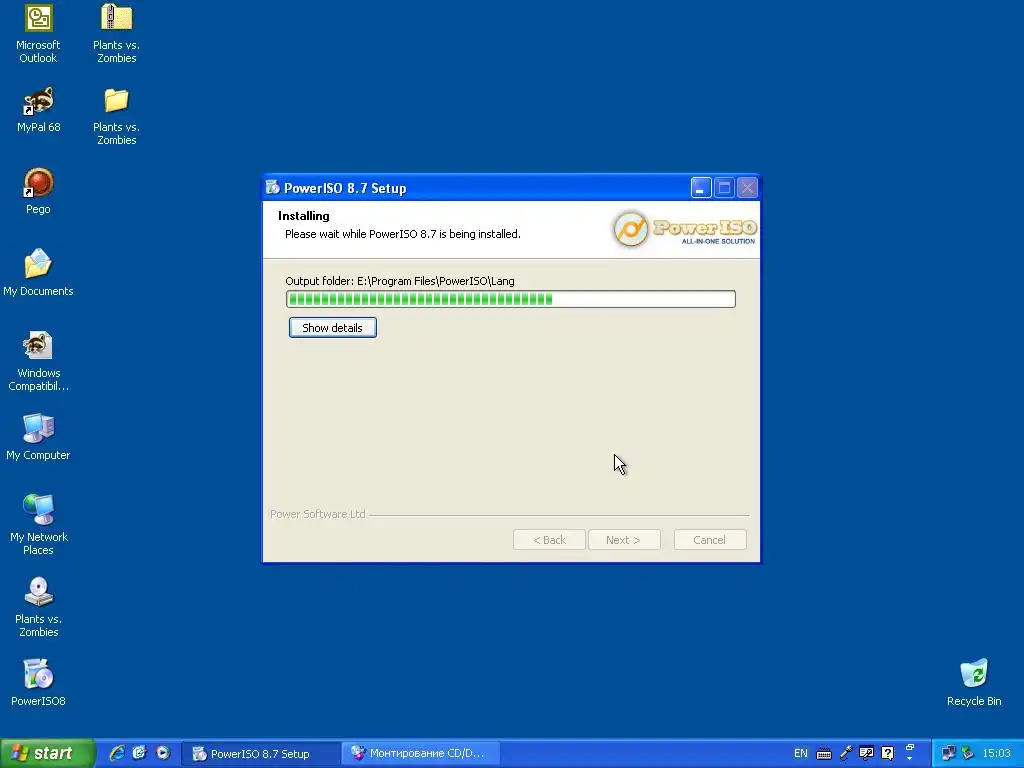This screenshot has width=1024, height=768.
Task: Click the setup icon in the title bar
Action: pyautogui.click(x=273, y=188)
